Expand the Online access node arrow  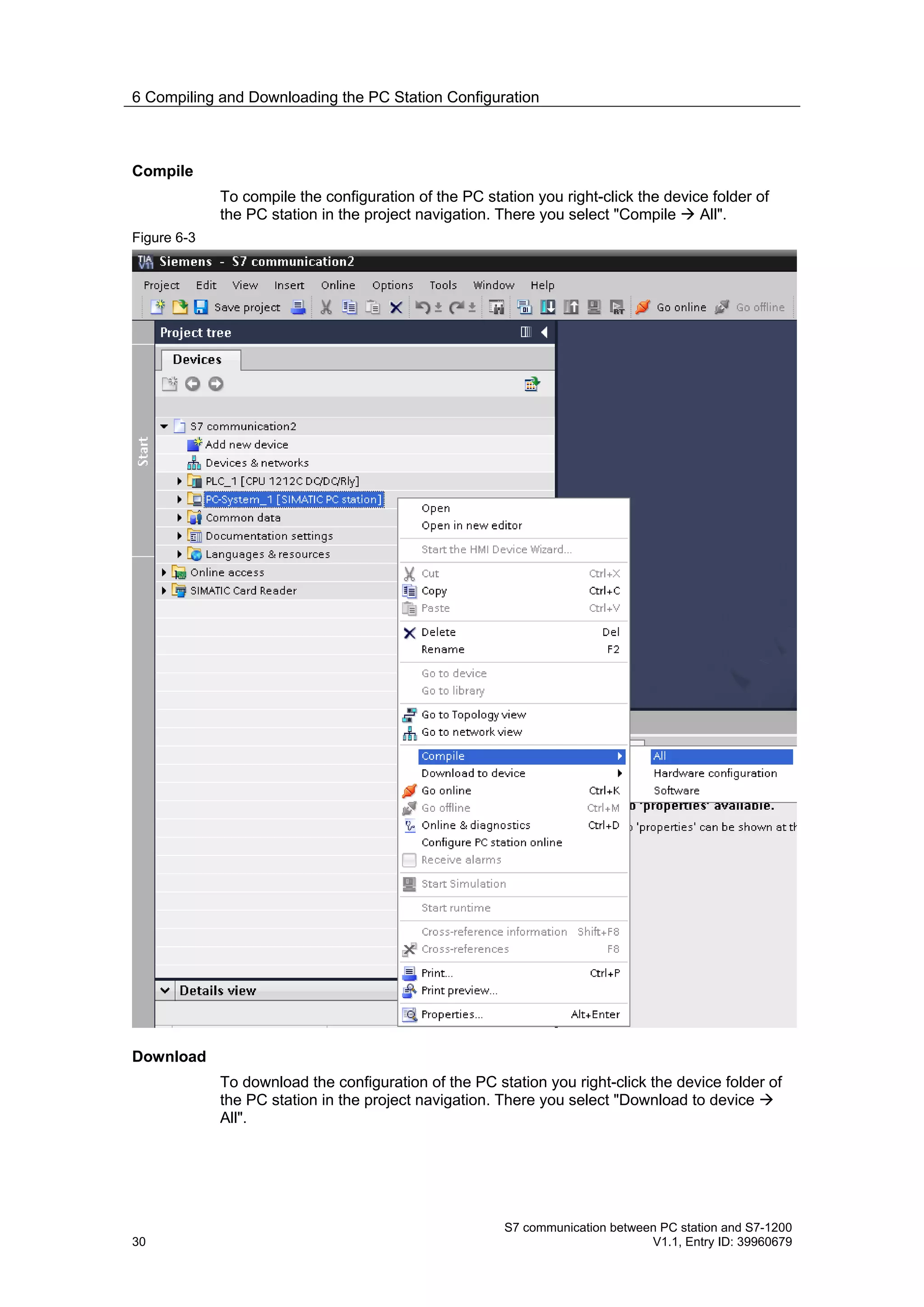(164, 572)
